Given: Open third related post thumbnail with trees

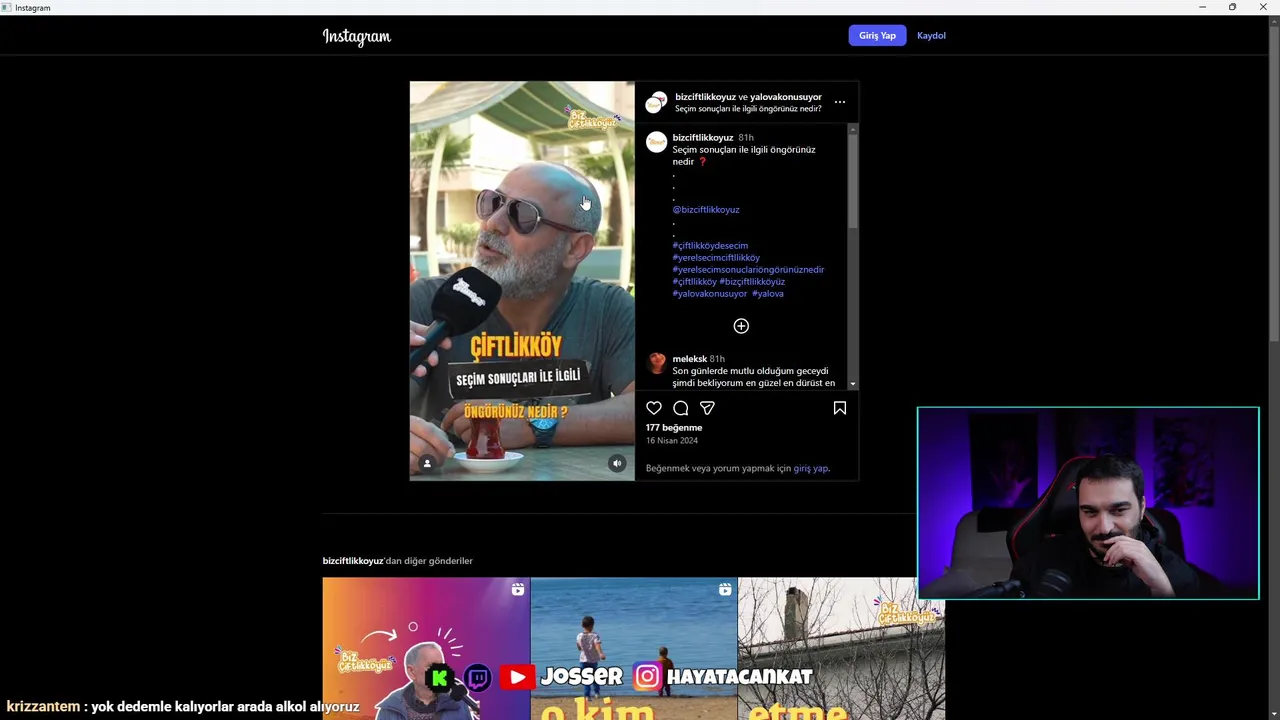Looking at the screenshot, I should pos(841,648).
